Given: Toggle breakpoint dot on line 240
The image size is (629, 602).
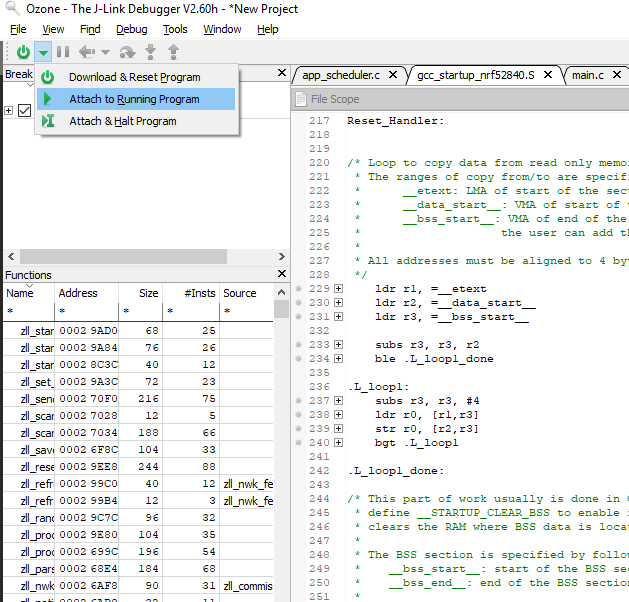Looking at the screenshot, I should point(298,442).
